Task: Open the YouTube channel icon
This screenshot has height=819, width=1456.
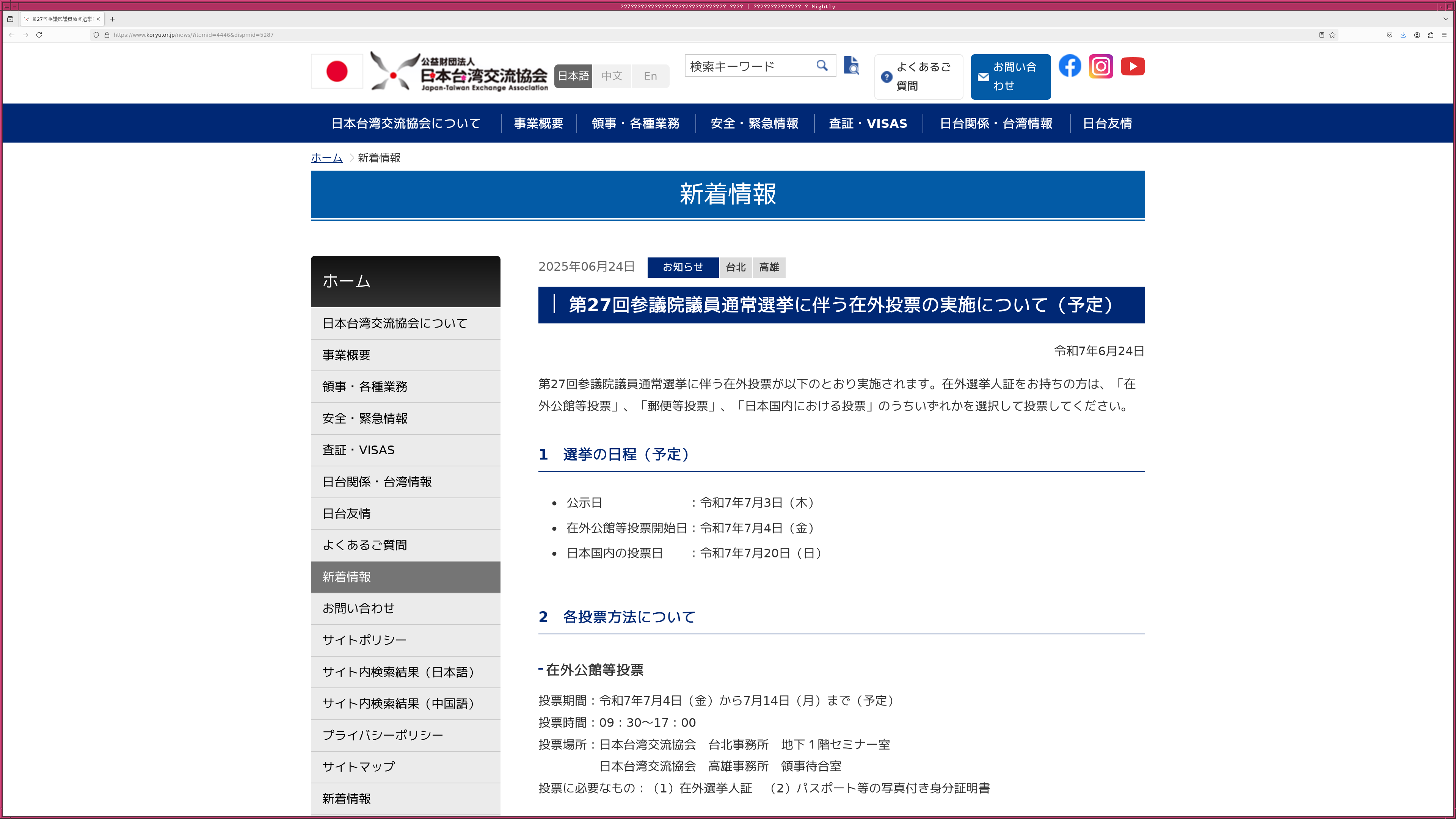Action: pos(1132,66)
